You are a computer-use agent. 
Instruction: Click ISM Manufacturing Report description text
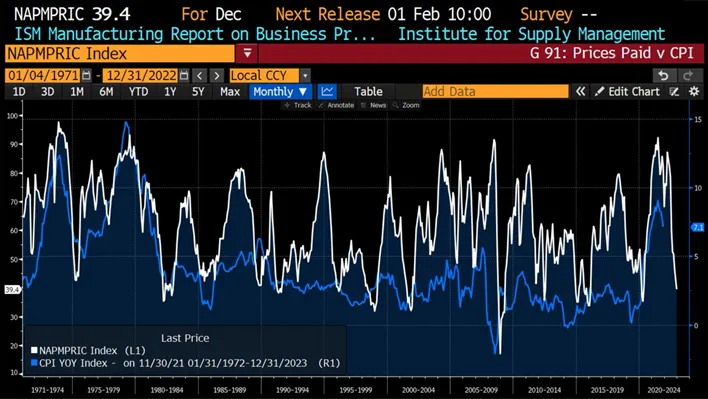pyautogui.click(x=195, y=34)
